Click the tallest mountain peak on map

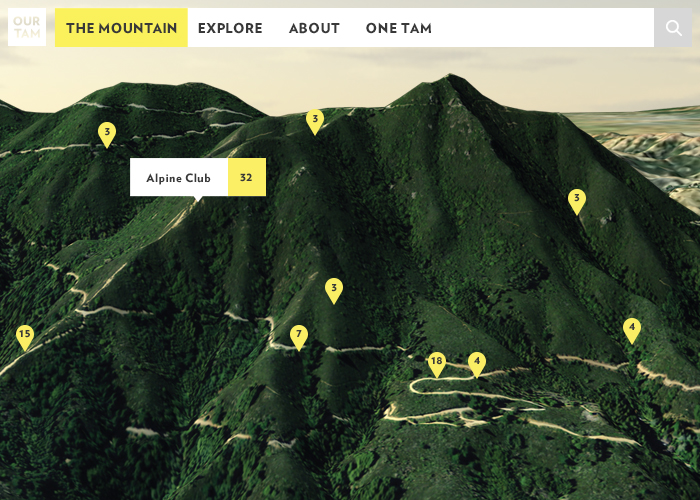click(452, 80)
